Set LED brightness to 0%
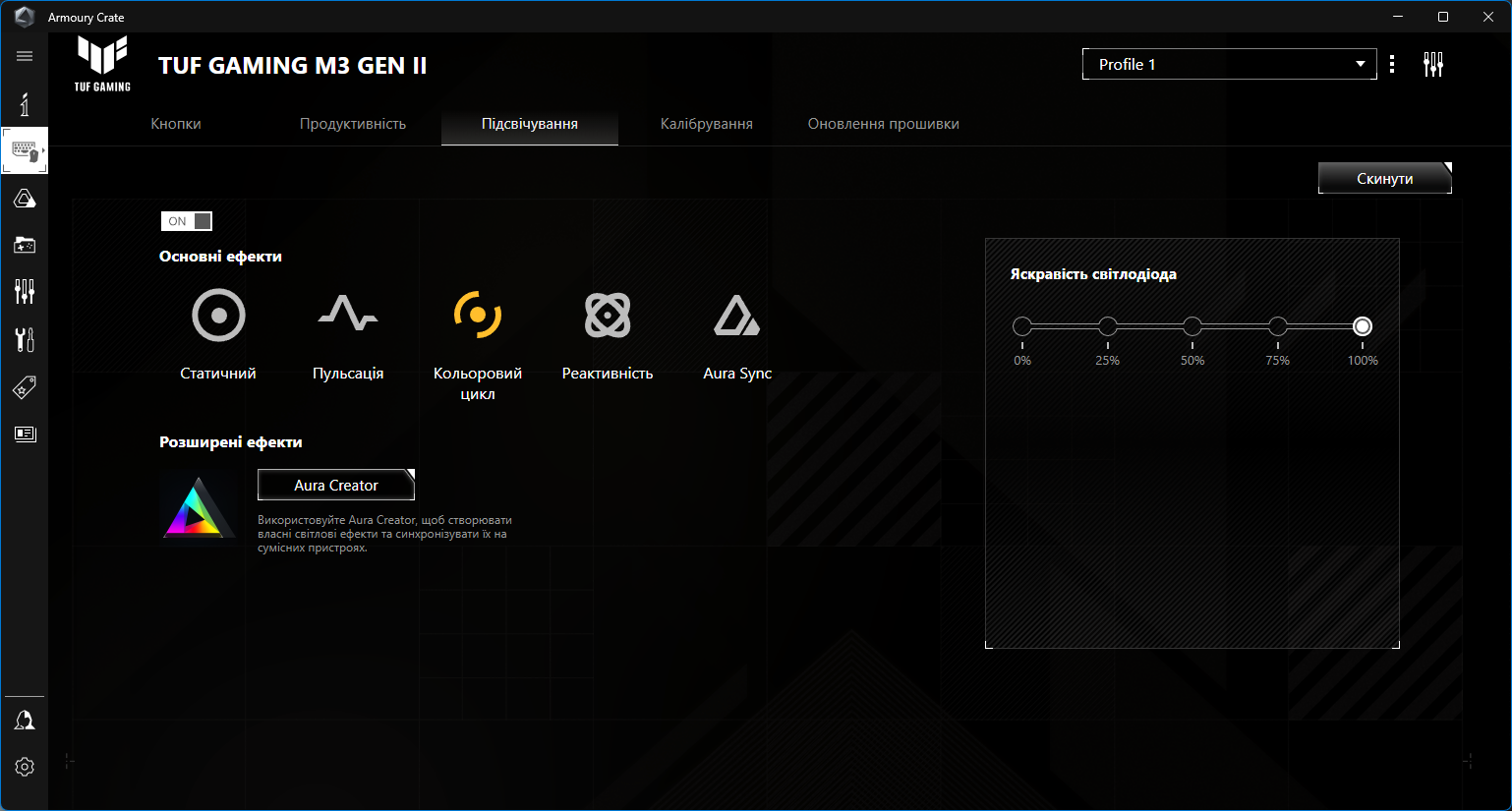The width and height of the screenshot is (1512, 811). 1022,326
